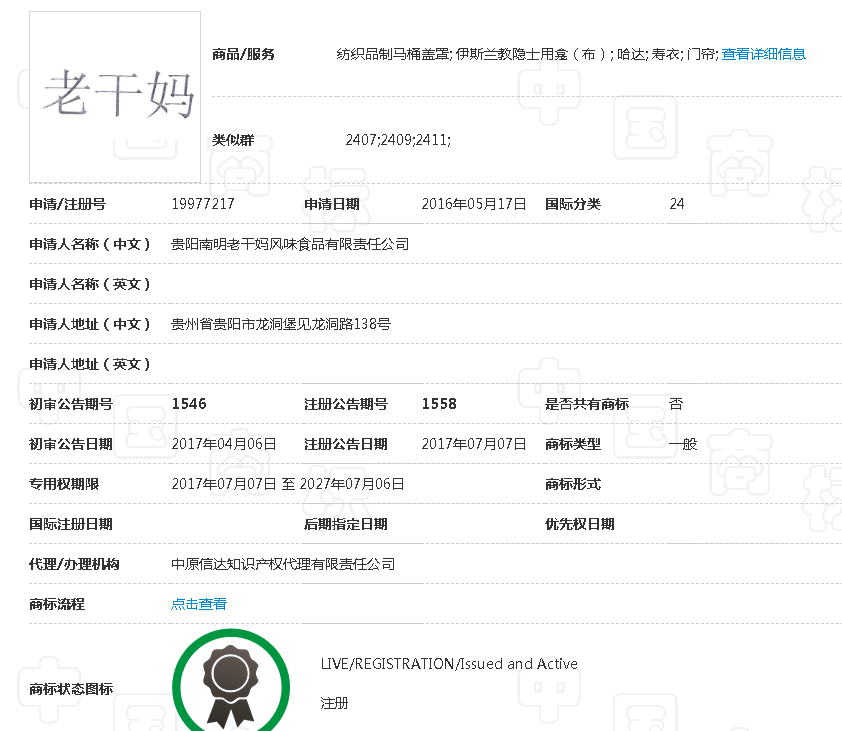The image size is (842, 731).
Task: Click the 申请人地址（中文） label
Action: 89,324
